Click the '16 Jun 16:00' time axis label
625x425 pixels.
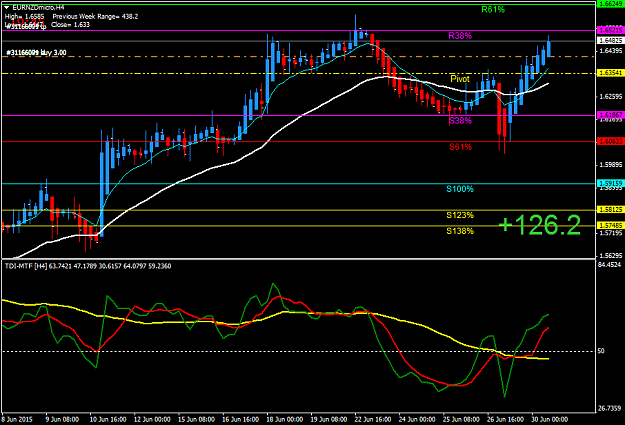241,419
